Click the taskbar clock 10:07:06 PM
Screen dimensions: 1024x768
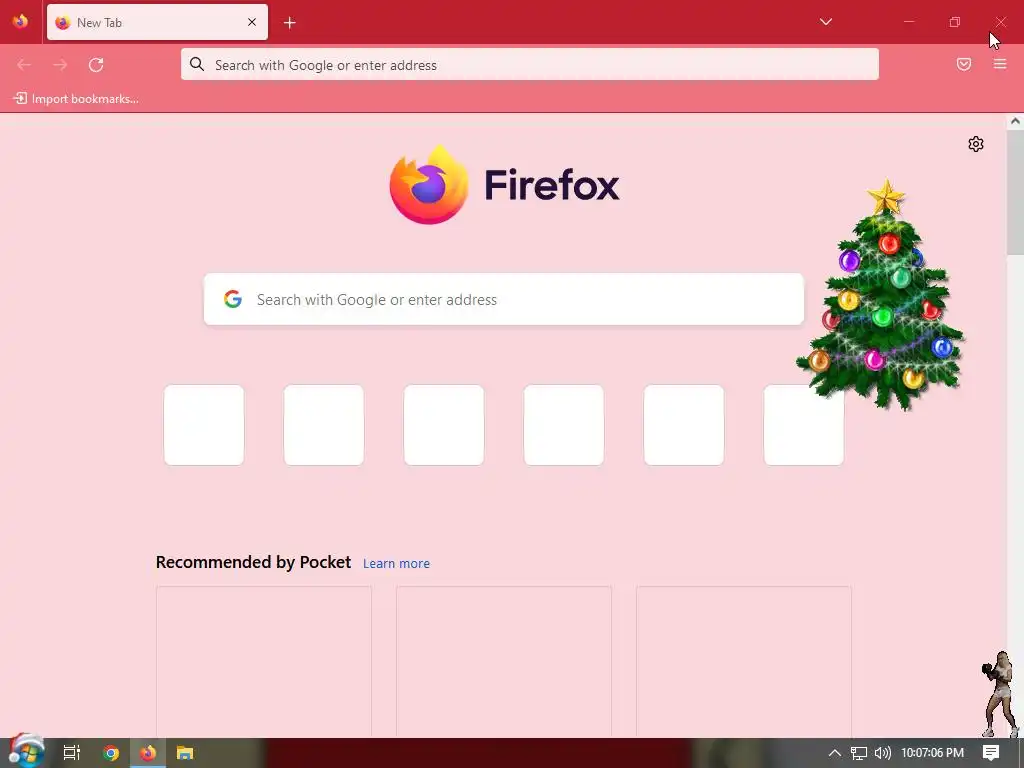tap(933, 753)
